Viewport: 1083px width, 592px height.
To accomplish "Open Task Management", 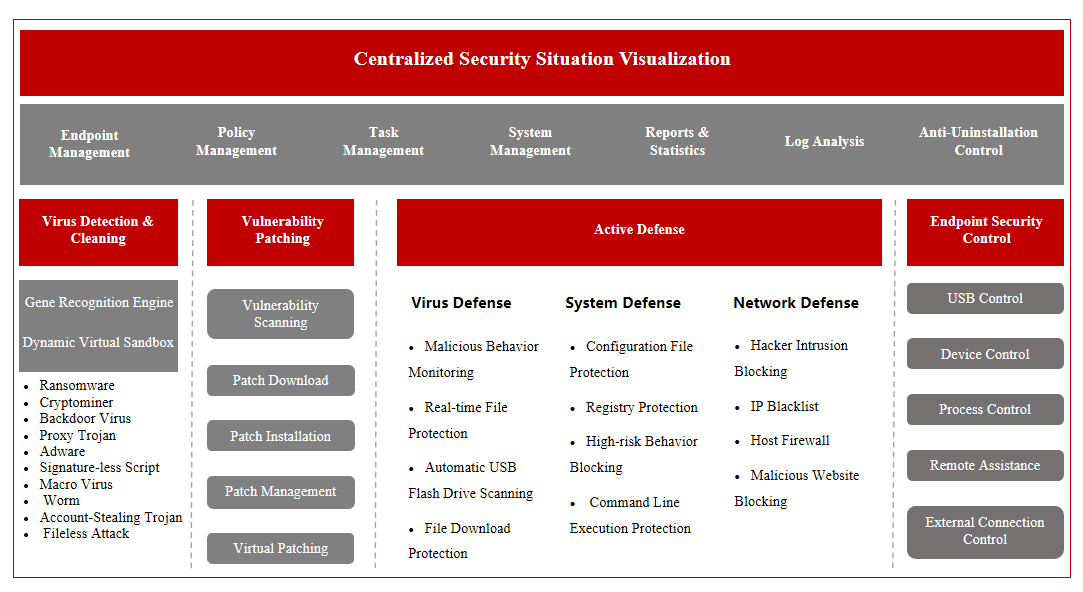I will click(383, 141).
